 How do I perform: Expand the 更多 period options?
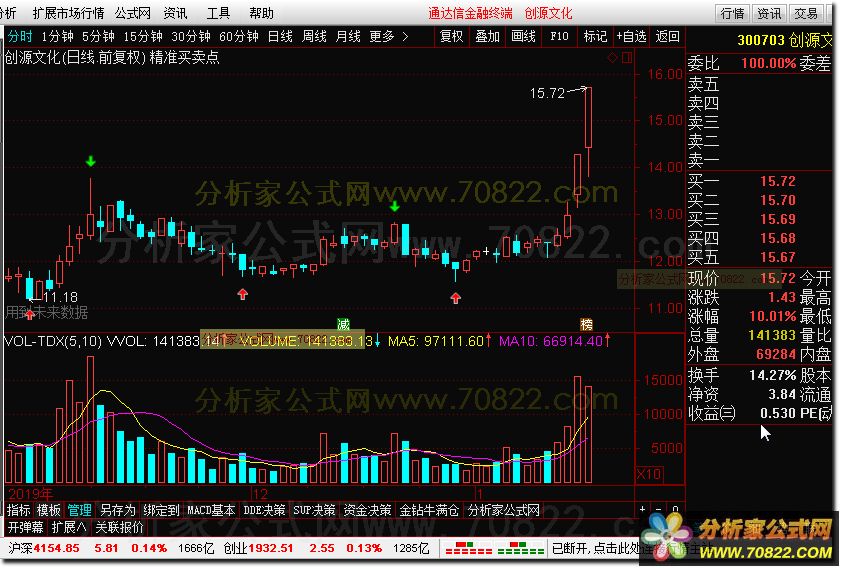pos(388,36)
